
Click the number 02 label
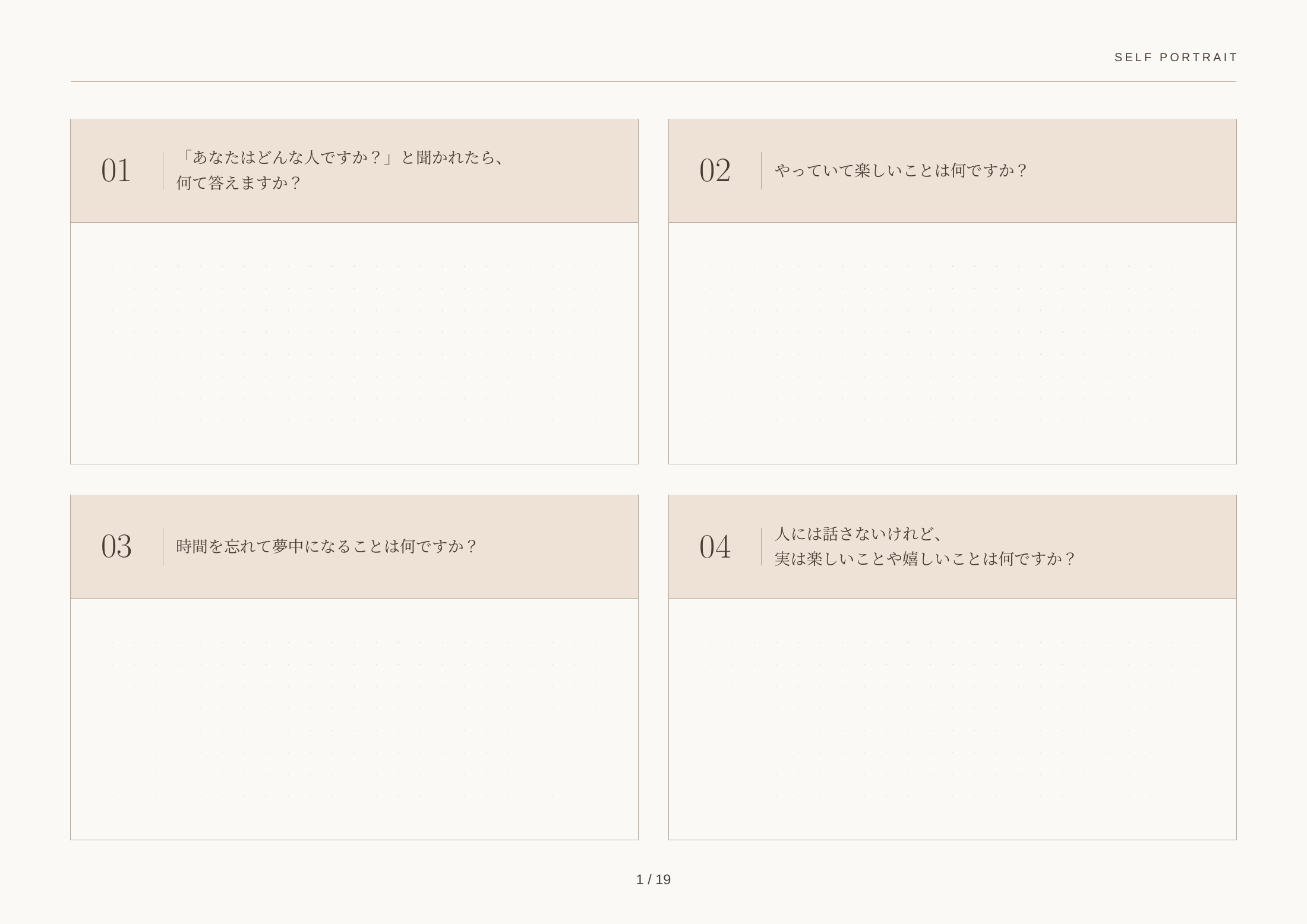click(715, 171)
